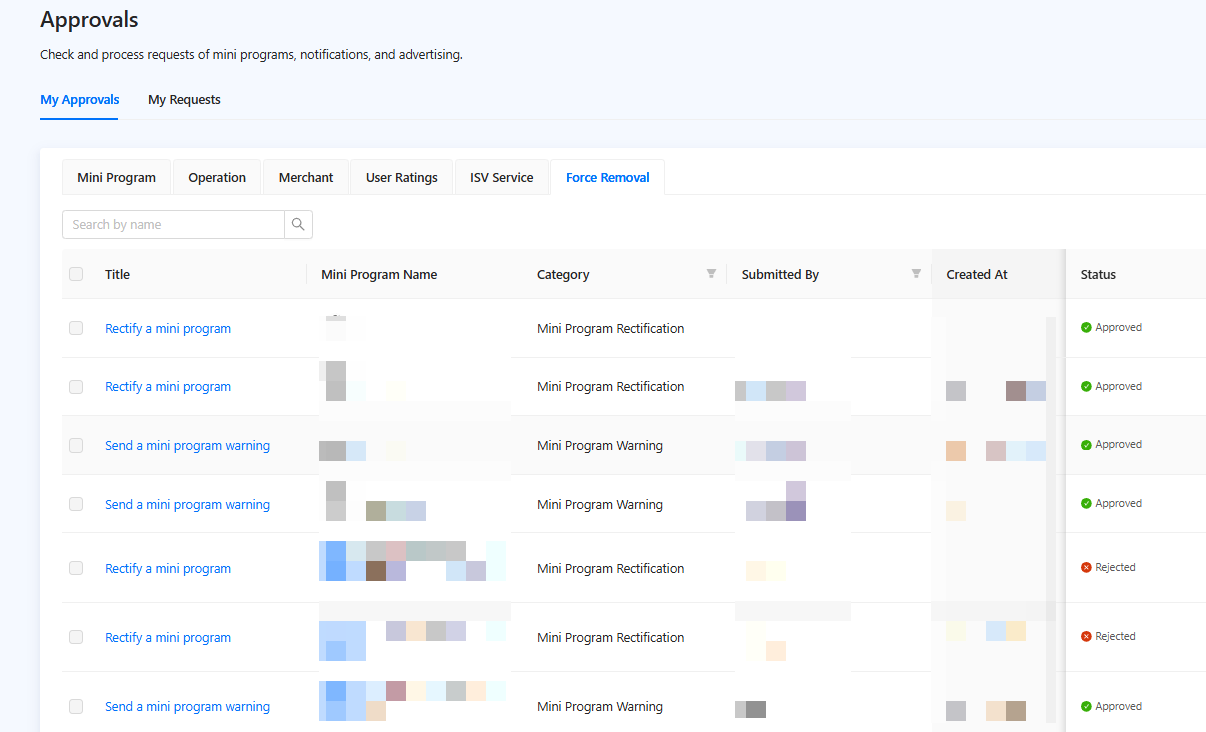Image resolution: width=1206 pixels, height=732 pixels.
Task: Click the green Approved status icon in first row
Action: pos(1086,328)
